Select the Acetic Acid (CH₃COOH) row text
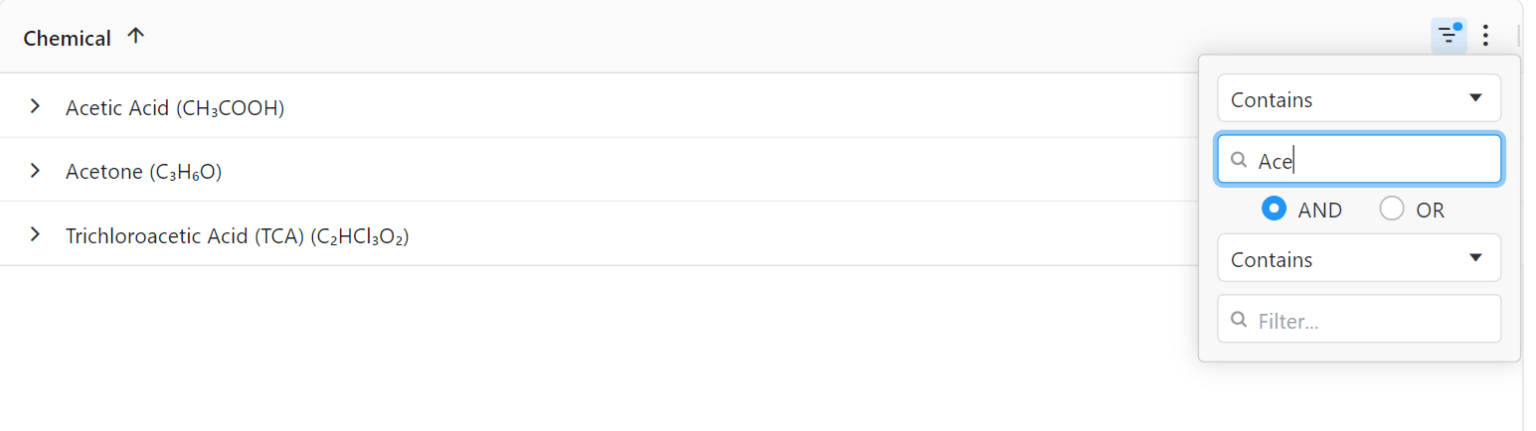Screen dimensions: 1536x431 coord(175,108)
